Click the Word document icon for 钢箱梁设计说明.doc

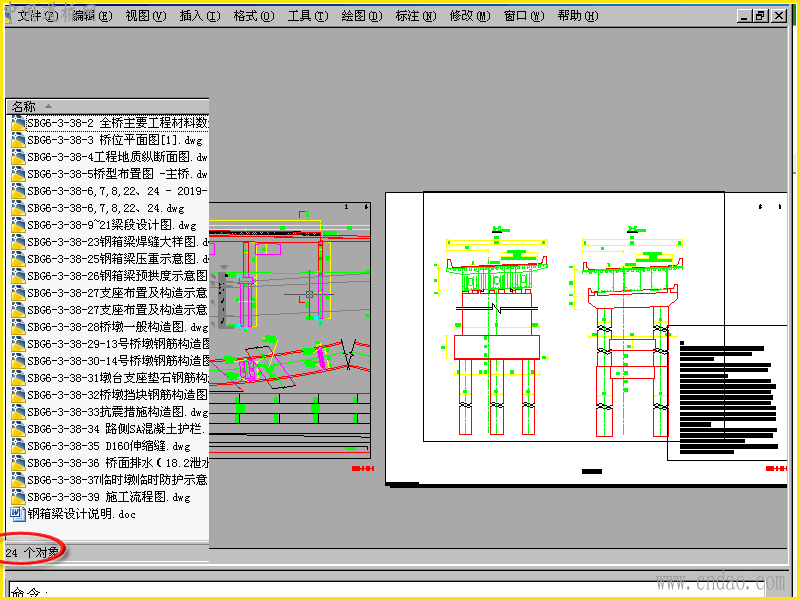pyautogui.click(x=18, y=514)
